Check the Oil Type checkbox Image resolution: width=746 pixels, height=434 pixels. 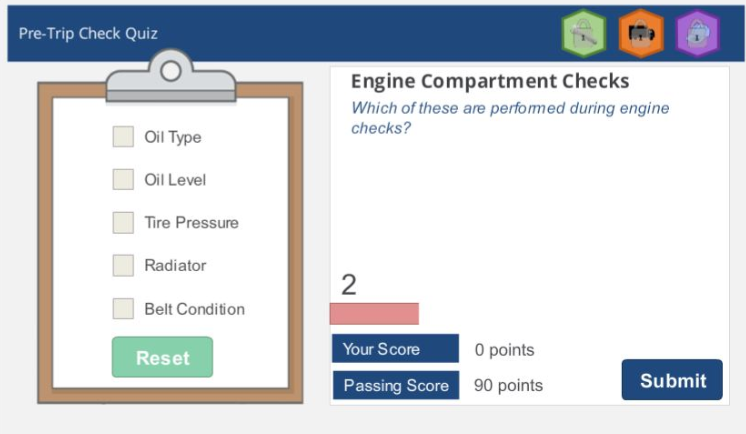123,137
